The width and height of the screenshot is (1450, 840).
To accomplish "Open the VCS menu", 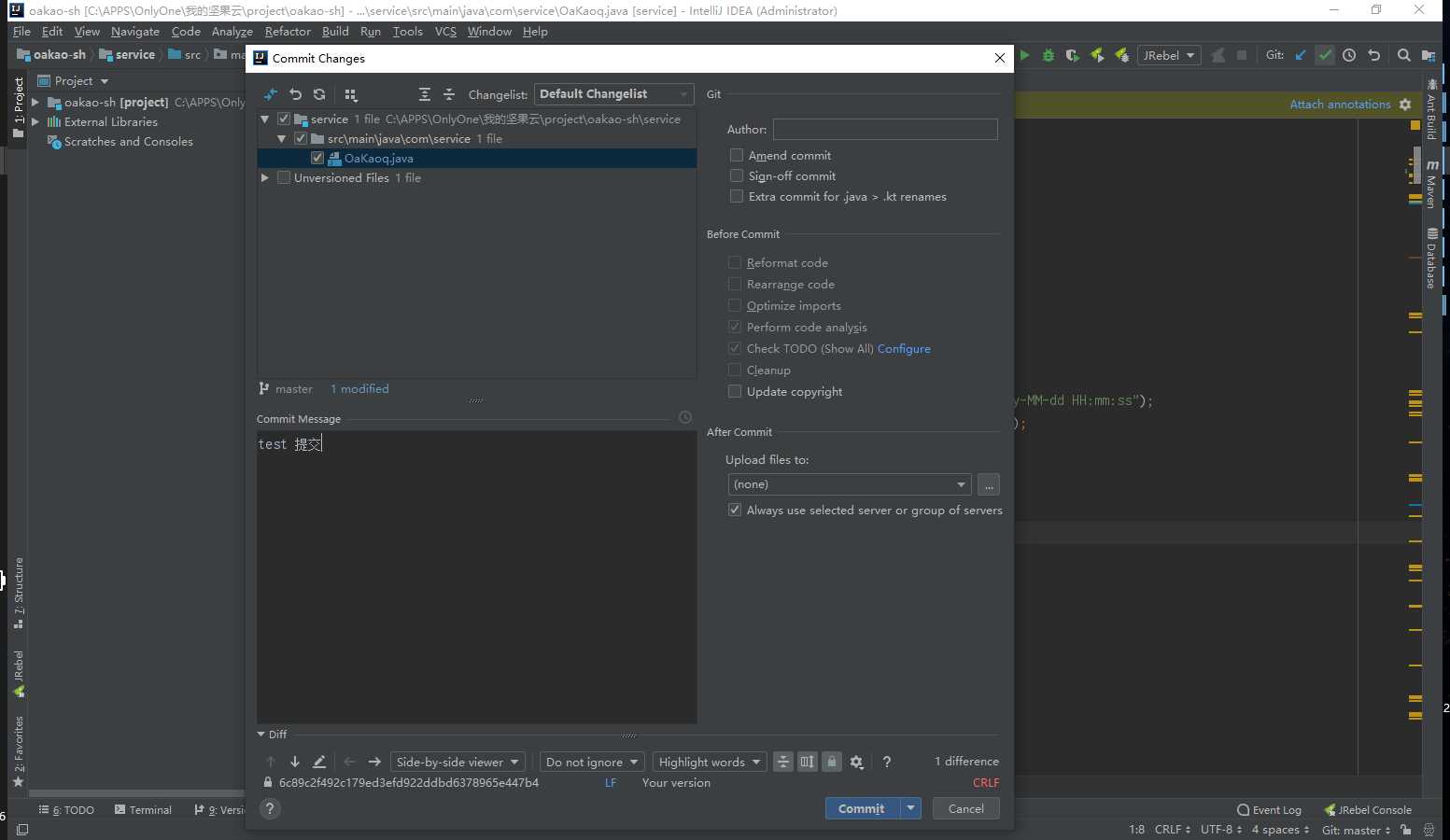I will 445,32.
